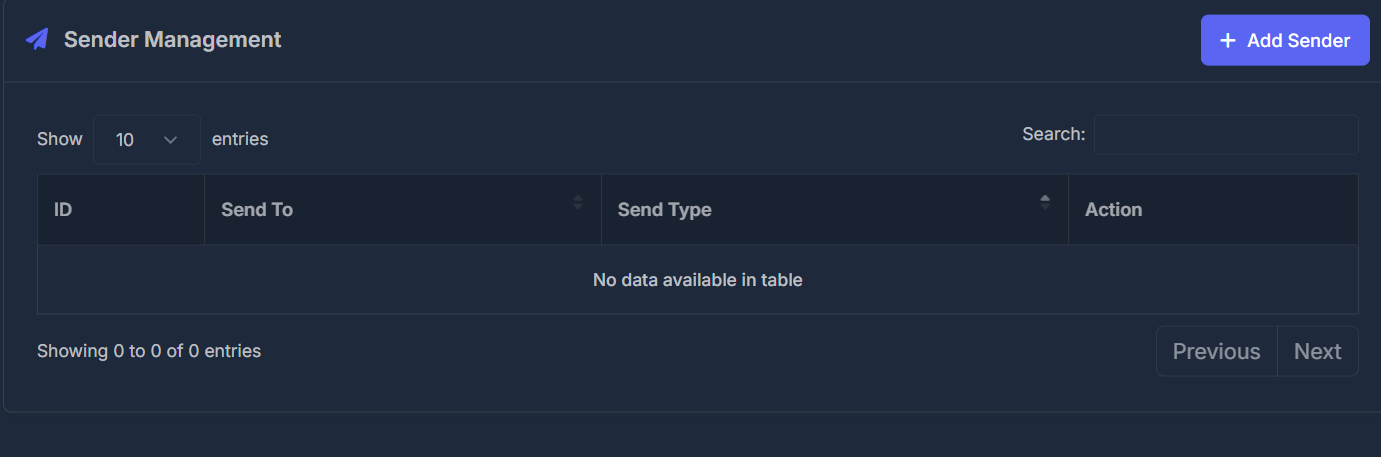
Task: Click the Show label before the dropdown
Action: pyautogui.click(x=60, y=140)
